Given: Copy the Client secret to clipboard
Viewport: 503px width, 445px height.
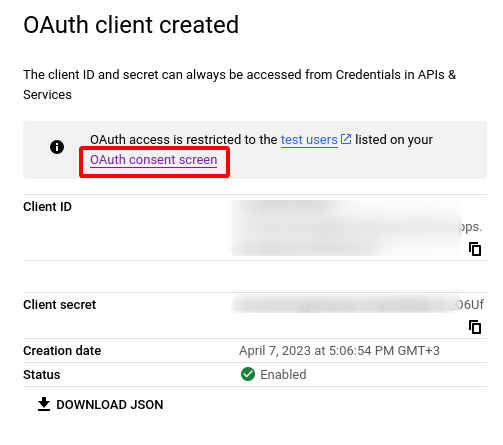Looking at the screenshot, I should (x=475, y=327).
